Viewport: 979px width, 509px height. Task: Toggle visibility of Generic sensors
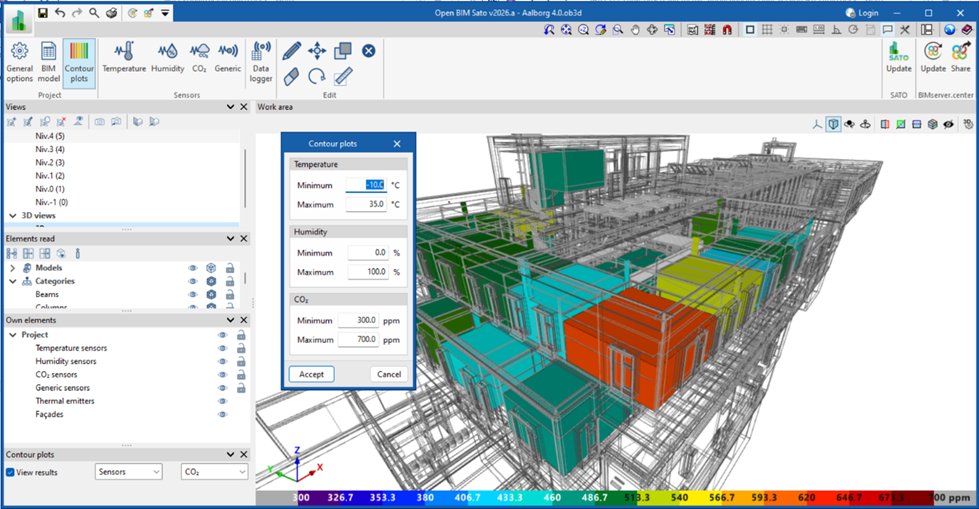222,388
